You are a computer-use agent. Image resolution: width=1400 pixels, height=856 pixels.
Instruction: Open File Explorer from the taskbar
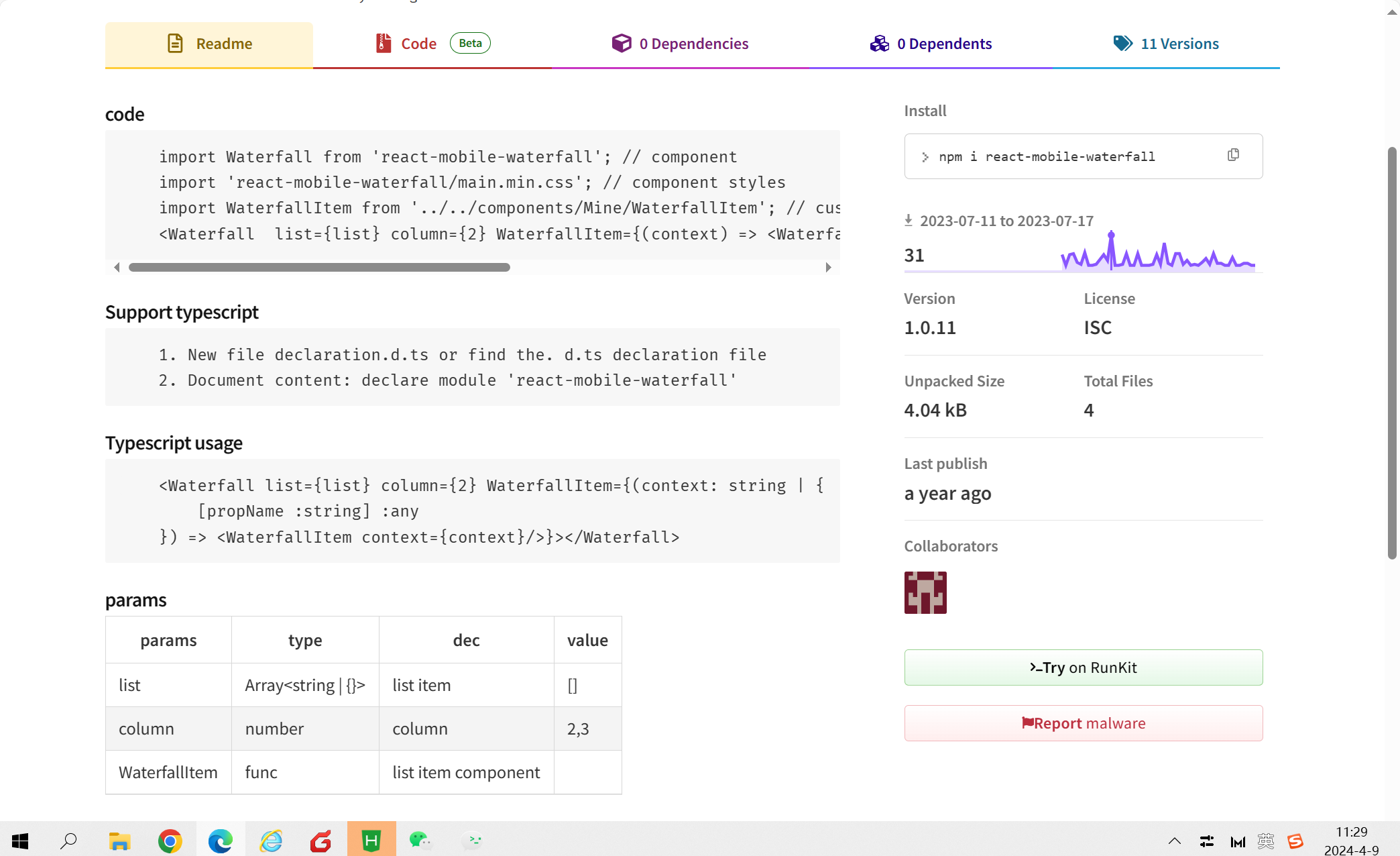(x=119, y=841)
